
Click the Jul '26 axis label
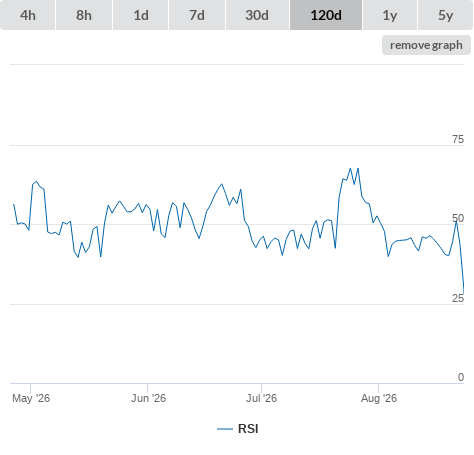[x=261, y=398]
